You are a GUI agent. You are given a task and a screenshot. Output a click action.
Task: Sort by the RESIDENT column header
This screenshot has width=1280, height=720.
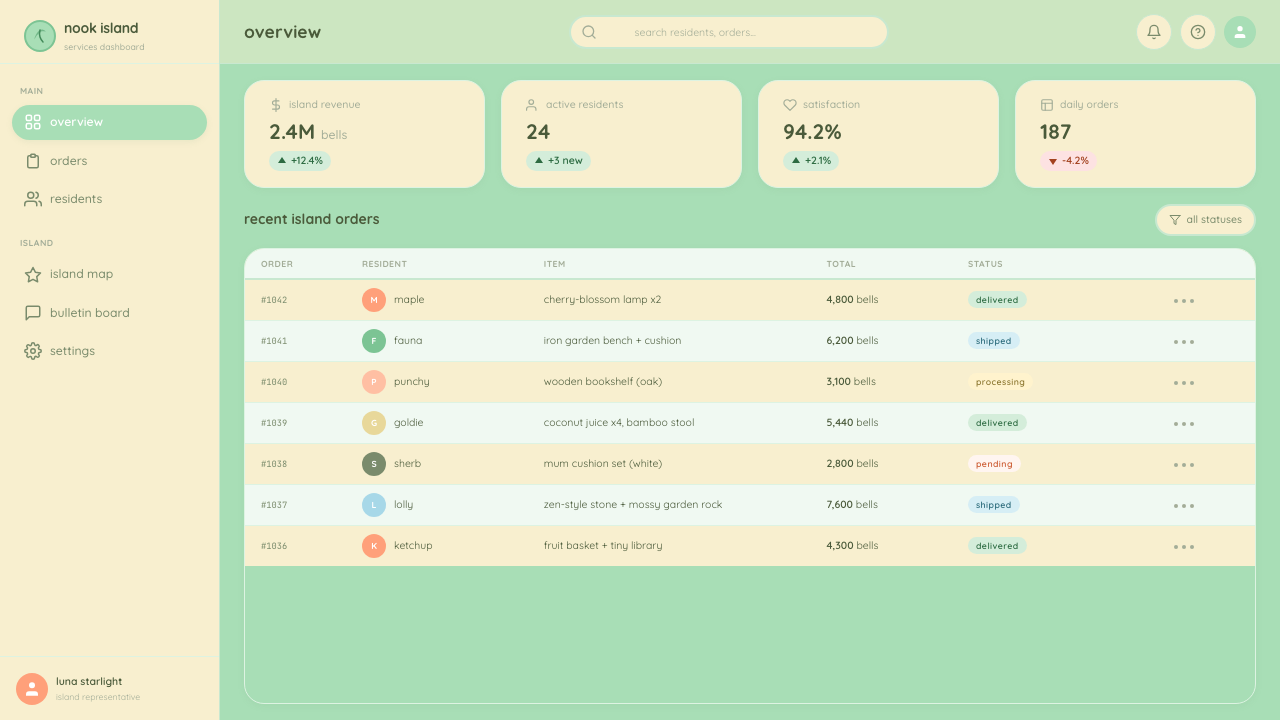click(x=384, y=264)
